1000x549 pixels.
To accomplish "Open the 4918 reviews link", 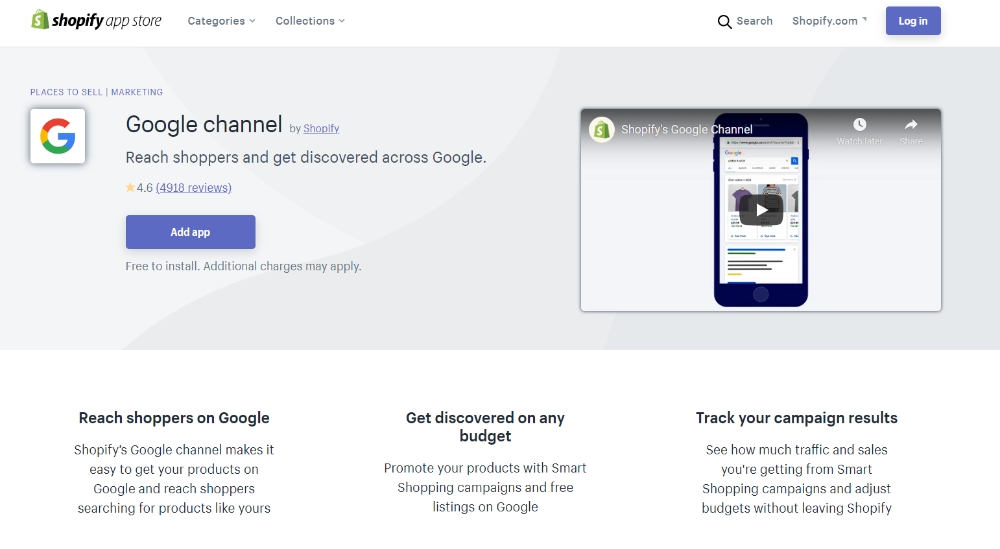I will click(194, 188).
